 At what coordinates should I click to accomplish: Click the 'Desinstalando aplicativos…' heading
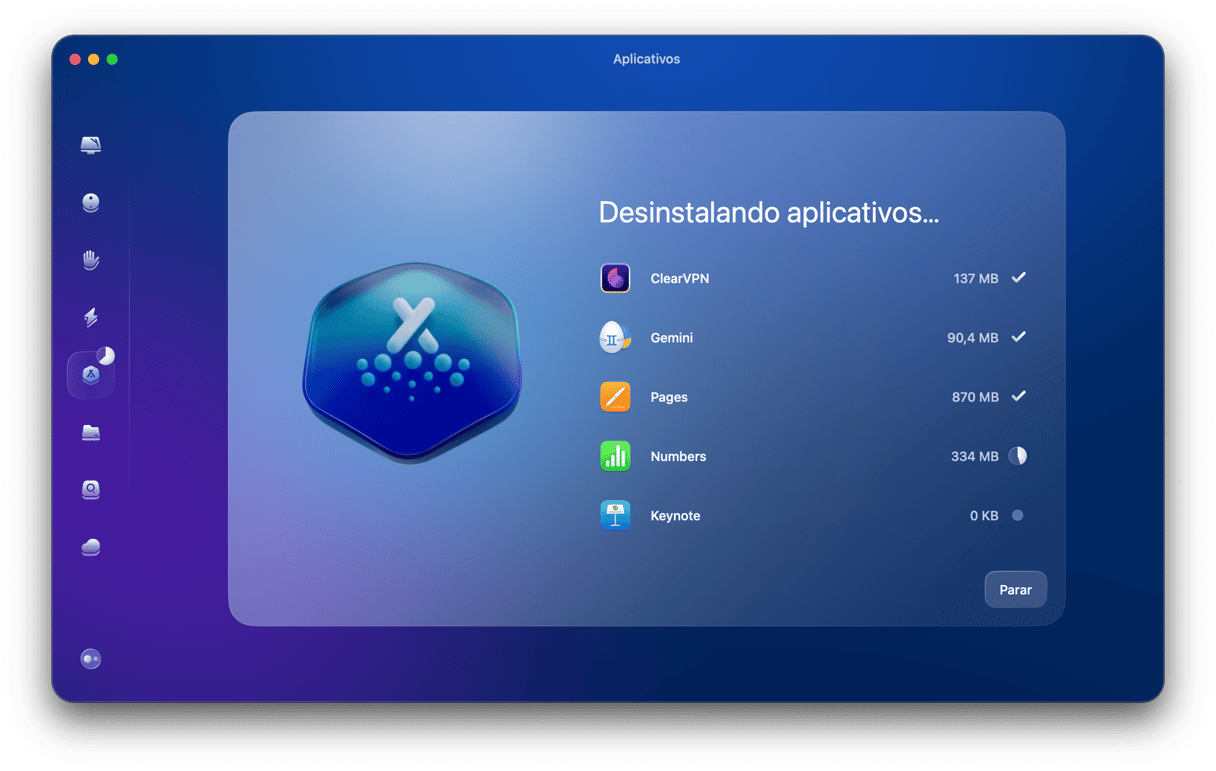click(768, 213)
